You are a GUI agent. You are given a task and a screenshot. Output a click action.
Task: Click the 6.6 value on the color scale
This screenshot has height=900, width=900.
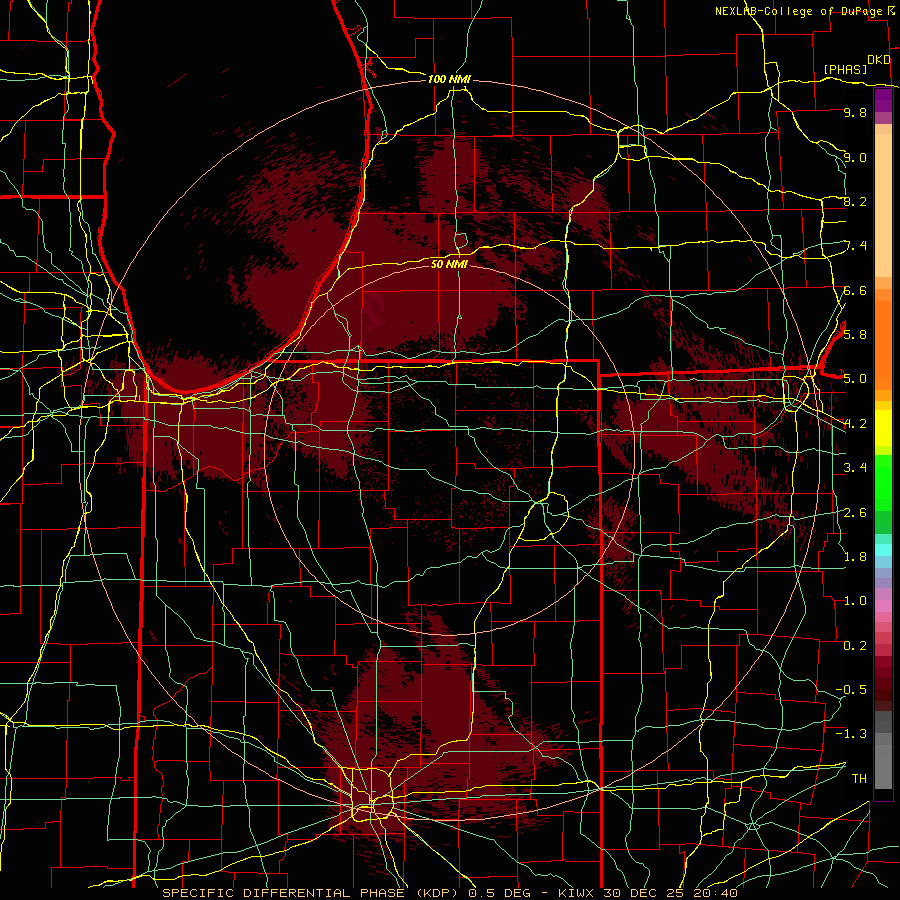coord(855,290)
